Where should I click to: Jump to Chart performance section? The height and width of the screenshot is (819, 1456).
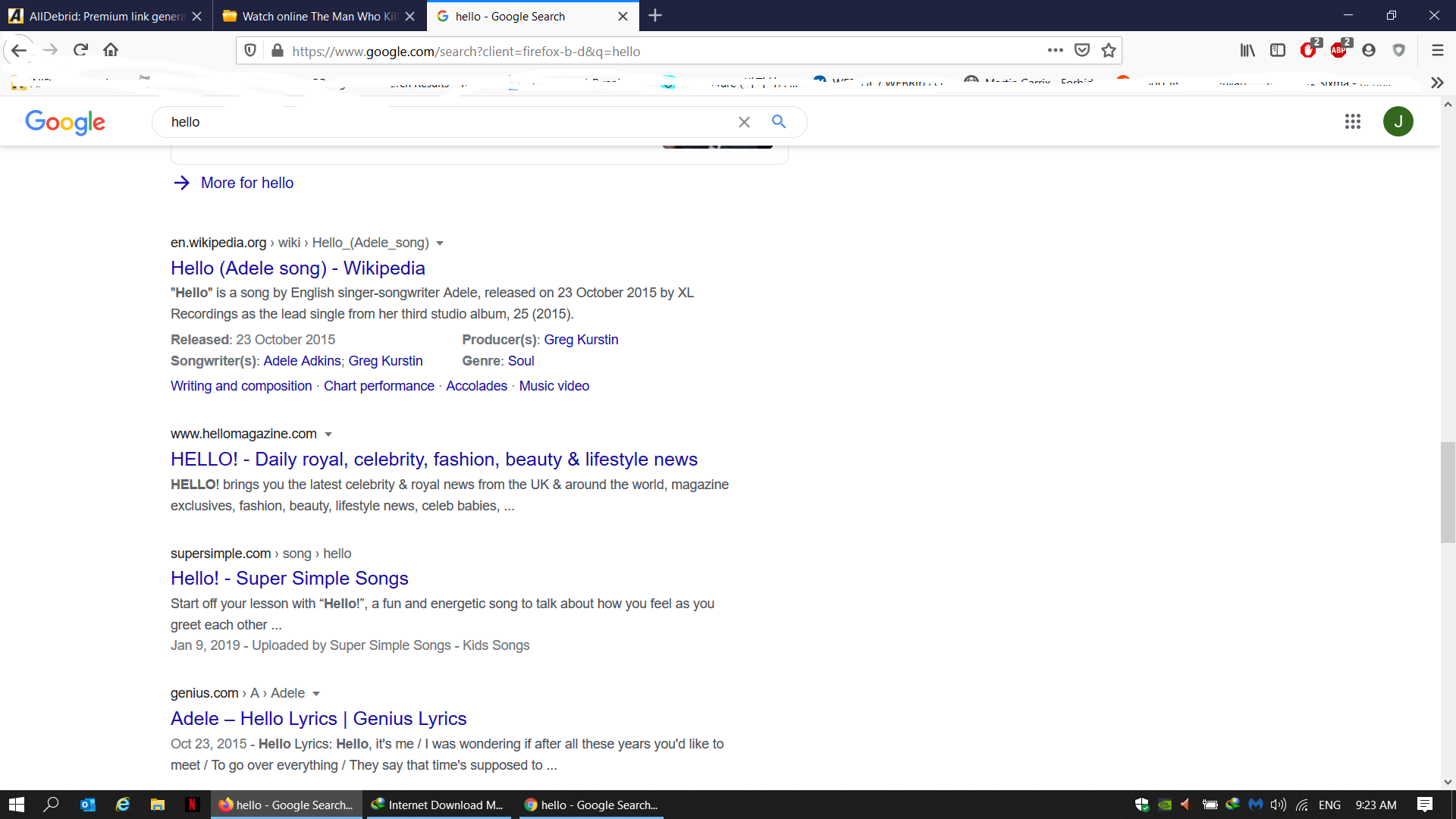click(379, 386)
